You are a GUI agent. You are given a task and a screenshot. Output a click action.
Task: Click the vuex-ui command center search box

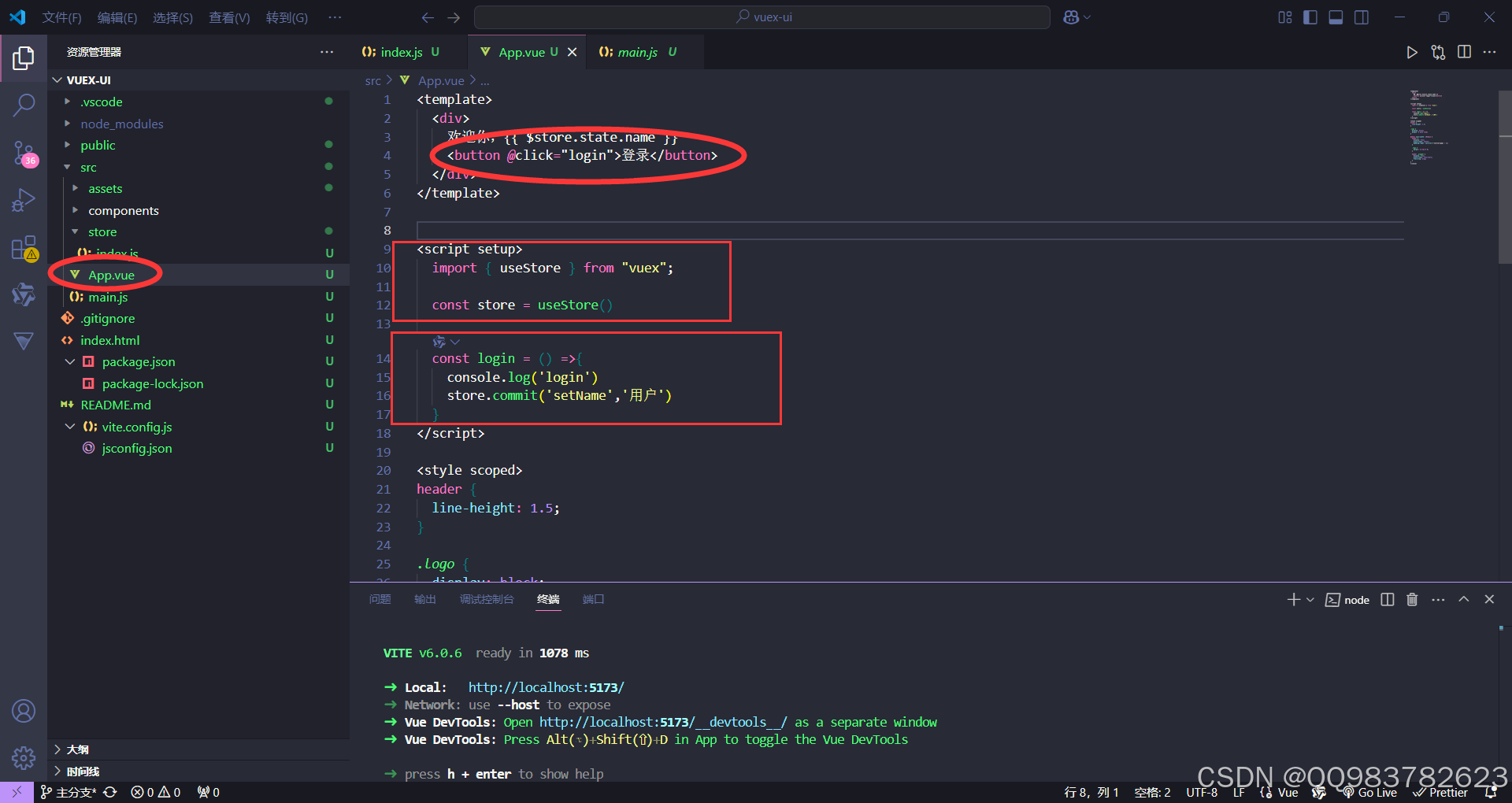tap(762, 17)
